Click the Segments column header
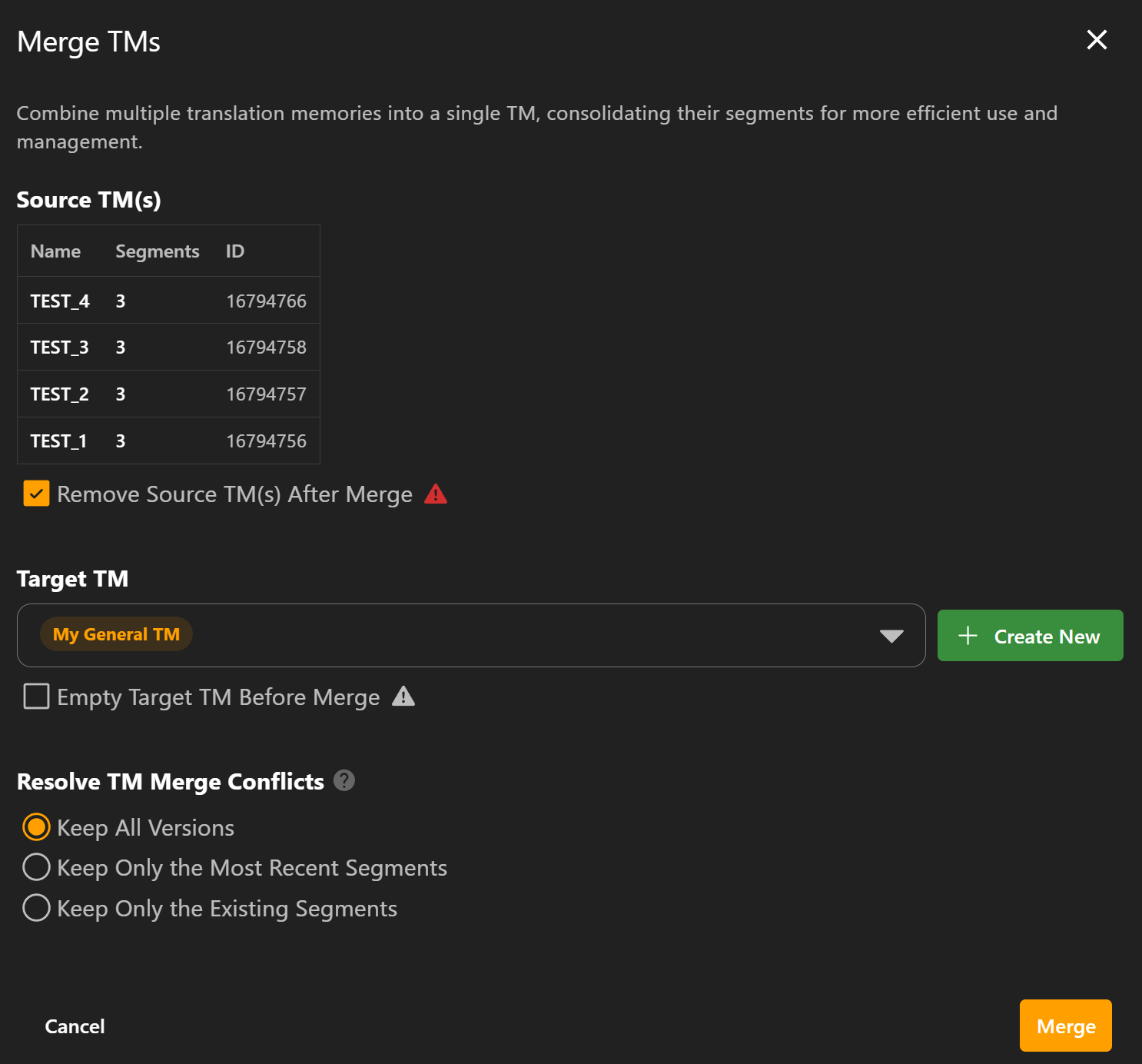Viewport: 1142px width, 1064px height. 157,251
